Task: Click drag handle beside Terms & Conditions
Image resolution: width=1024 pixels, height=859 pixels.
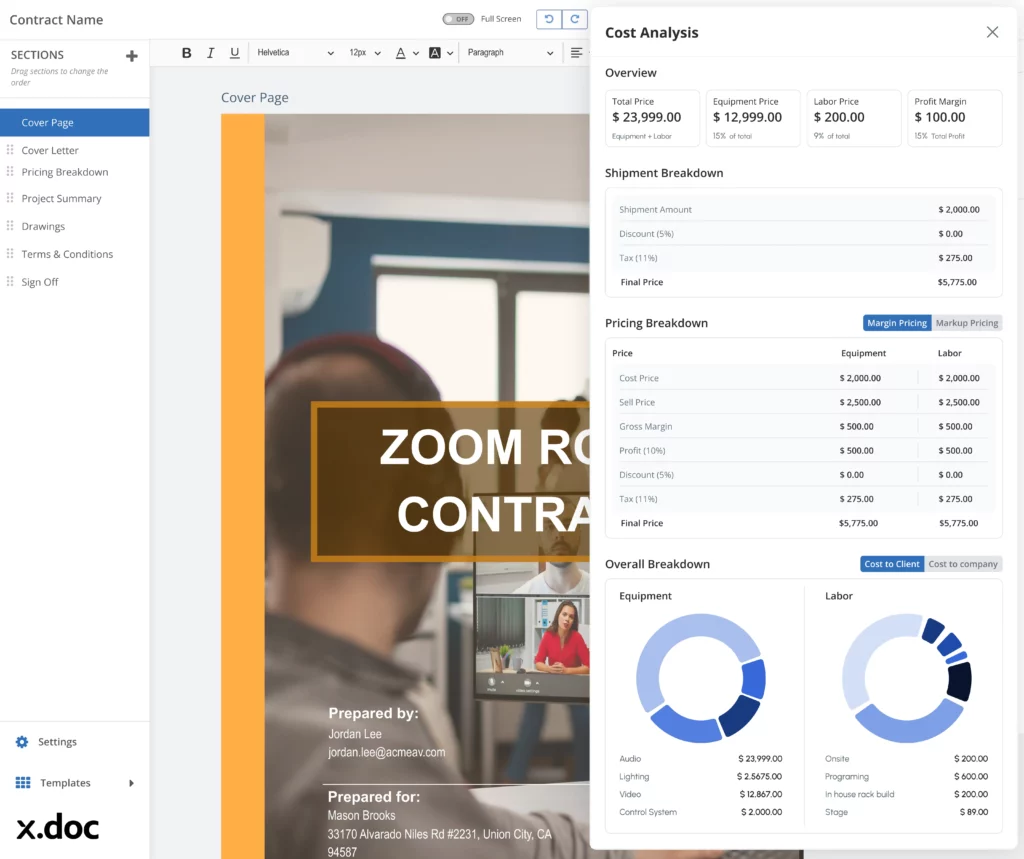Action: [10, 253]
